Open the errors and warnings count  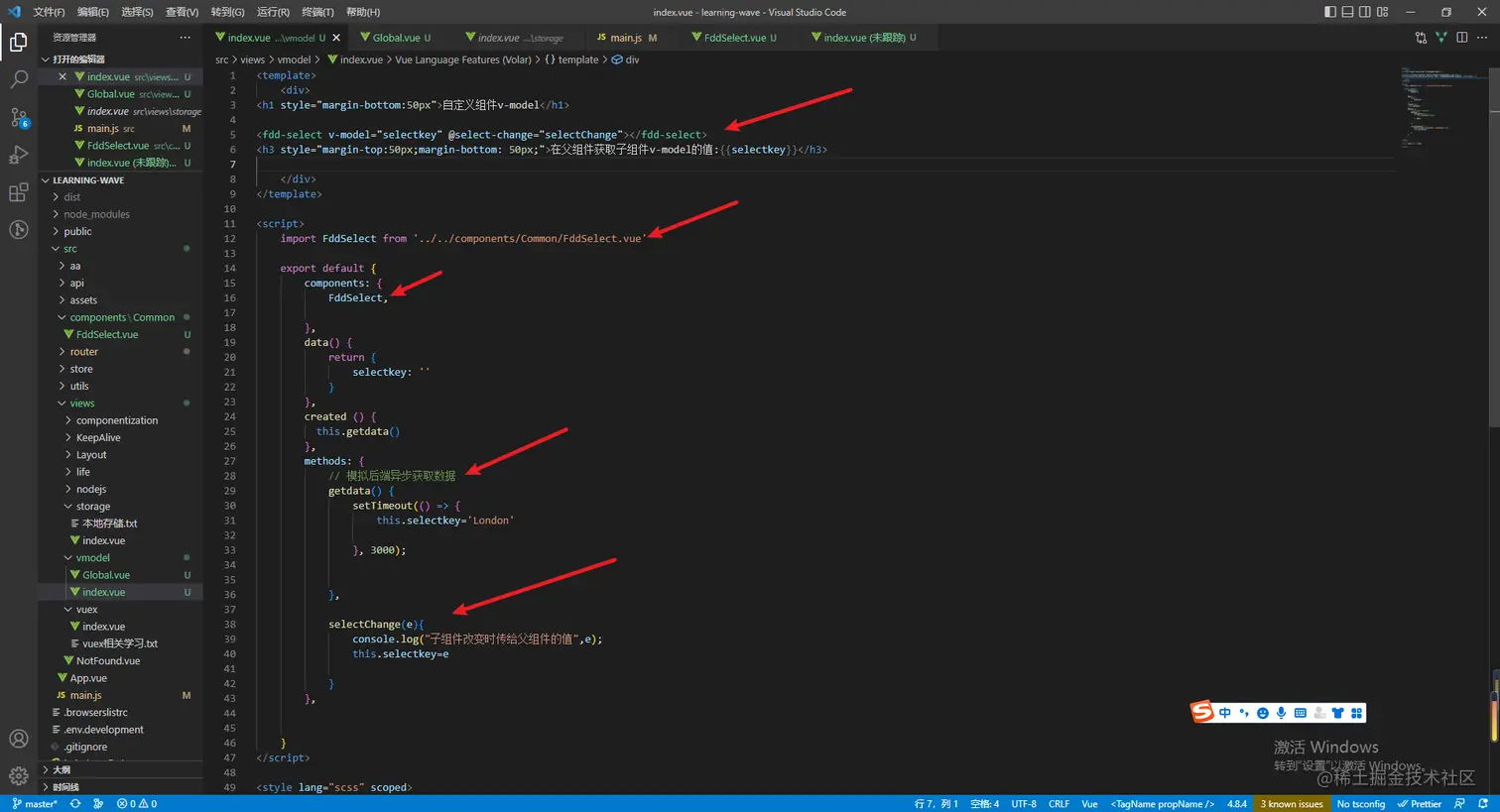[x=137, y=804]
